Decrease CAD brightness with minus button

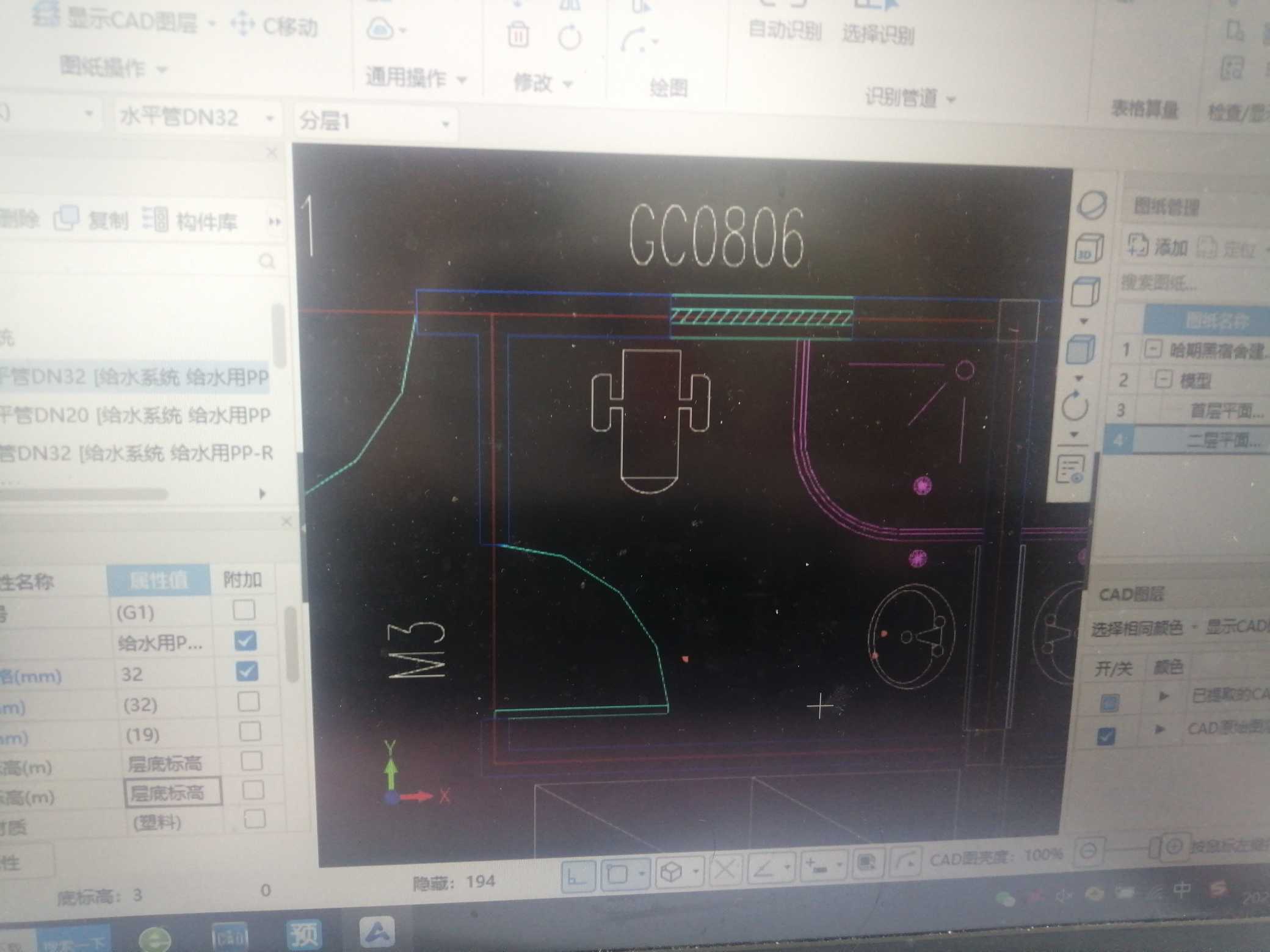click(1090, 850)
